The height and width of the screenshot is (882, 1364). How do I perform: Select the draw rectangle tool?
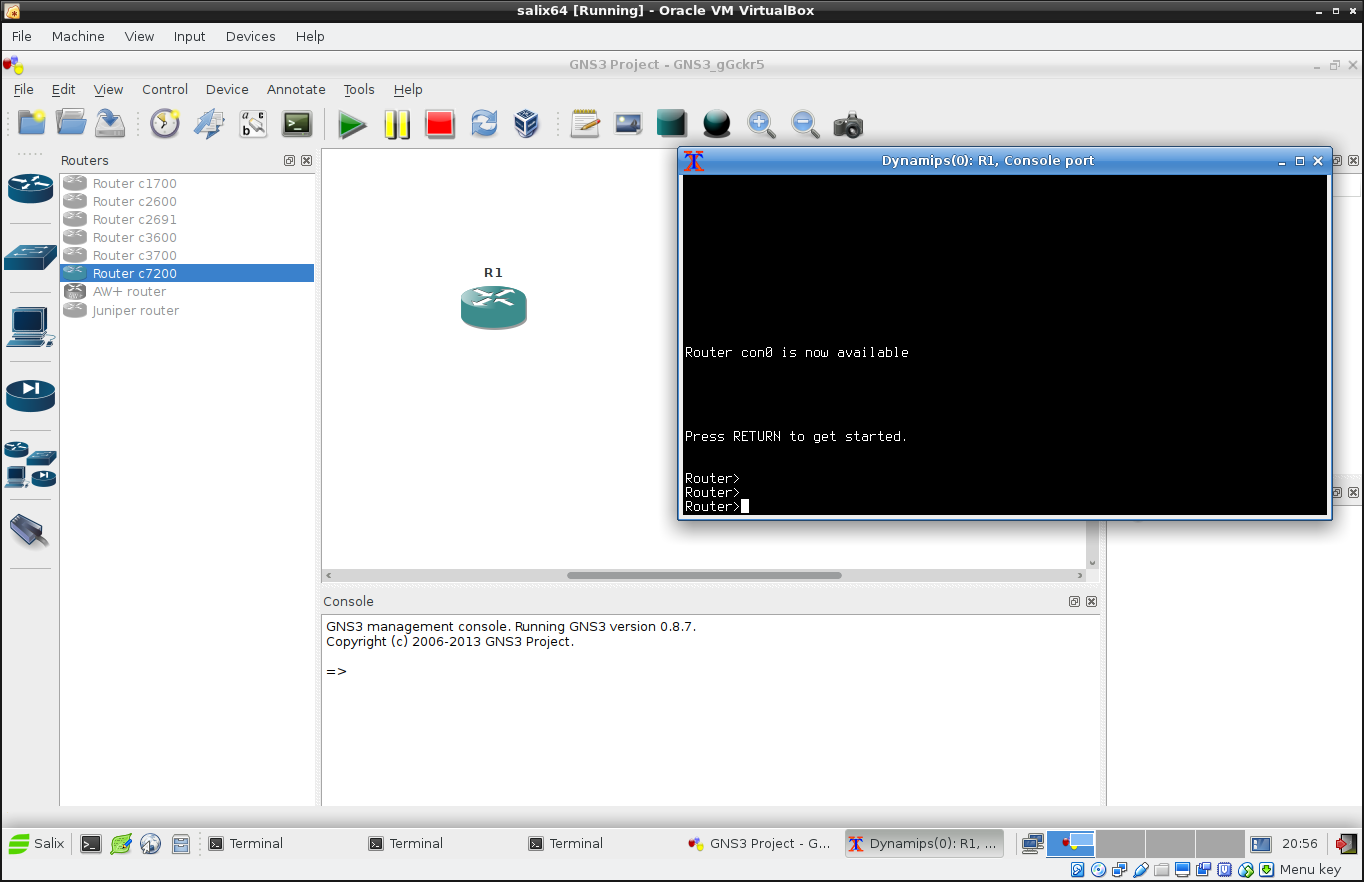672,124
